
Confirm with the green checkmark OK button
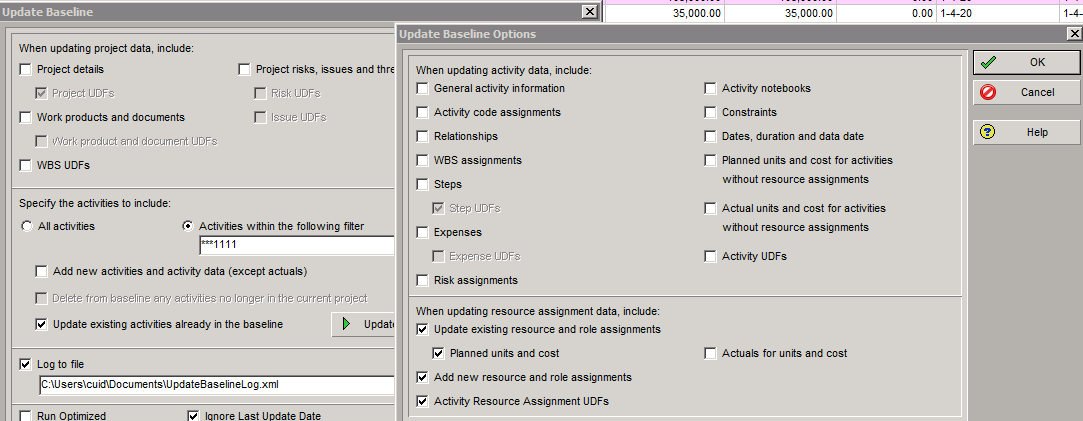pos(1026,62)
